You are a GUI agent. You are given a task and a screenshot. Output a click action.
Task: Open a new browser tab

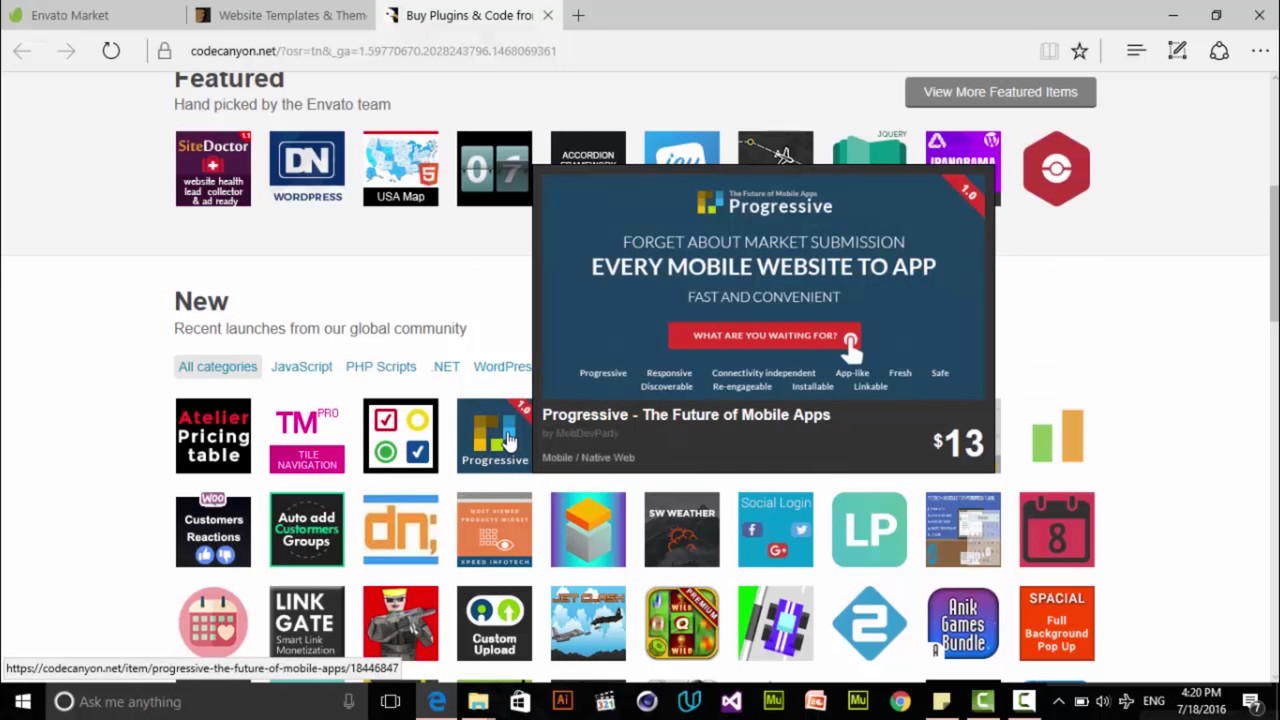click(x=578, y=15)
